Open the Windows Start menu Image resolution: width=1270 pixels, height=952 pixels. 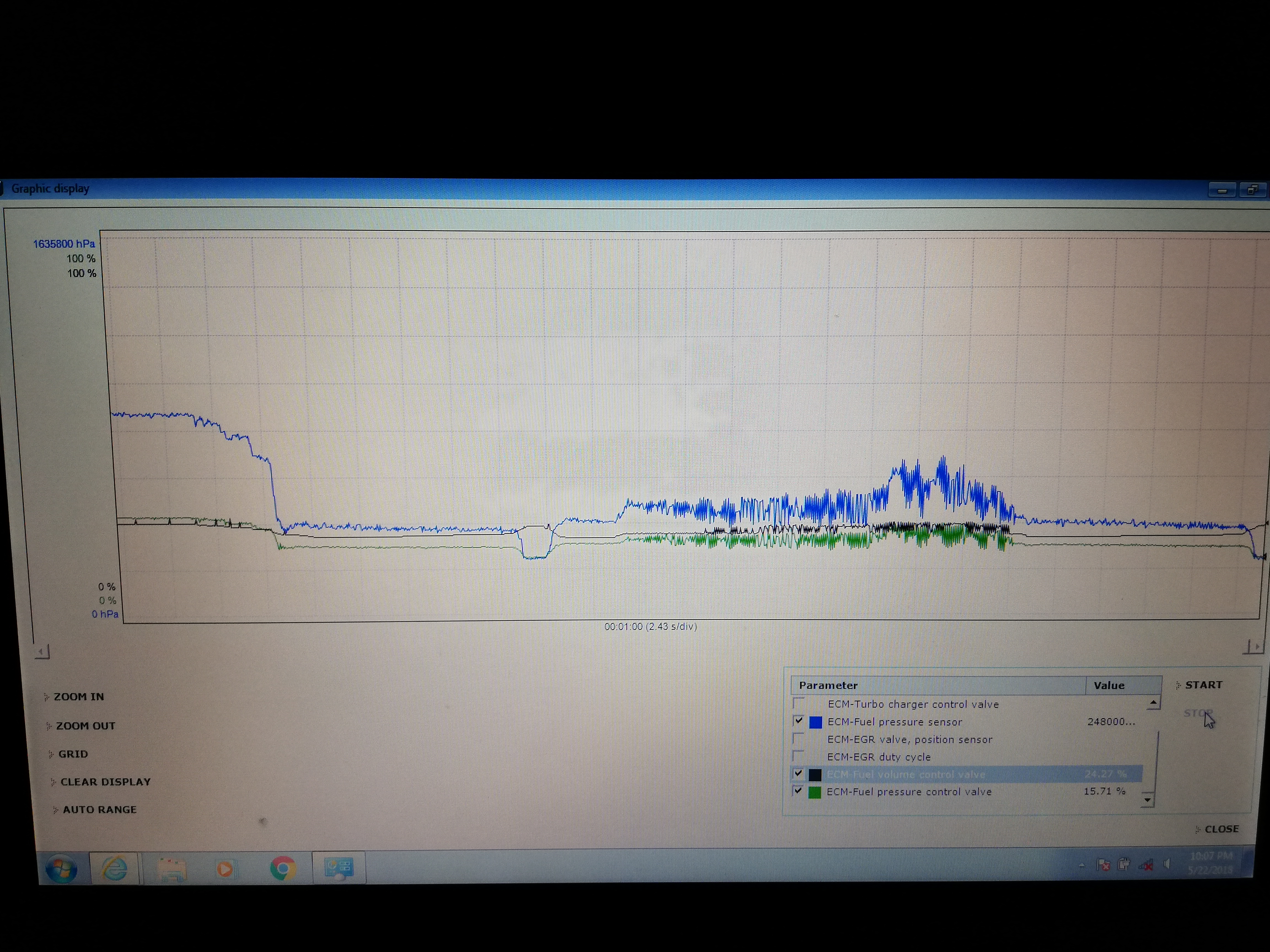[61, 868]
